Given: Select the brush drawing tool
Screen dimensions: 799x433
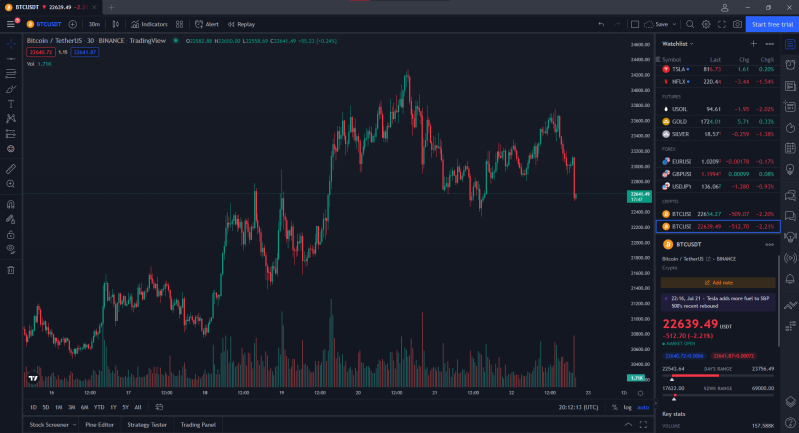Looking at the screenshot, I should [x=11, y=89].
